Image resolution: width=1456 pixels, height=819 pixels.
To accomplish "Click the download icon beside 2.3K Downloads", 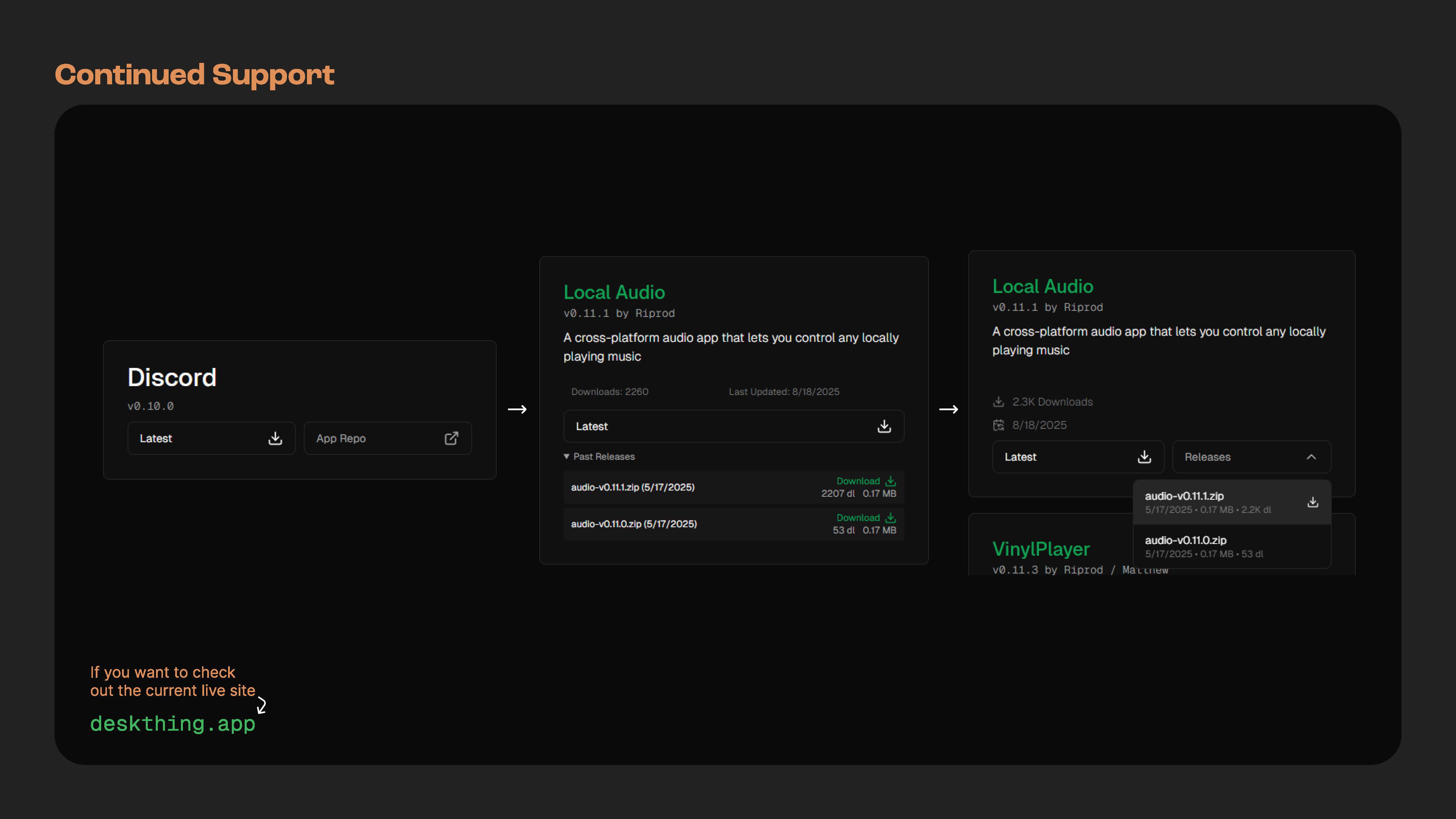I will tap(999, 402).
